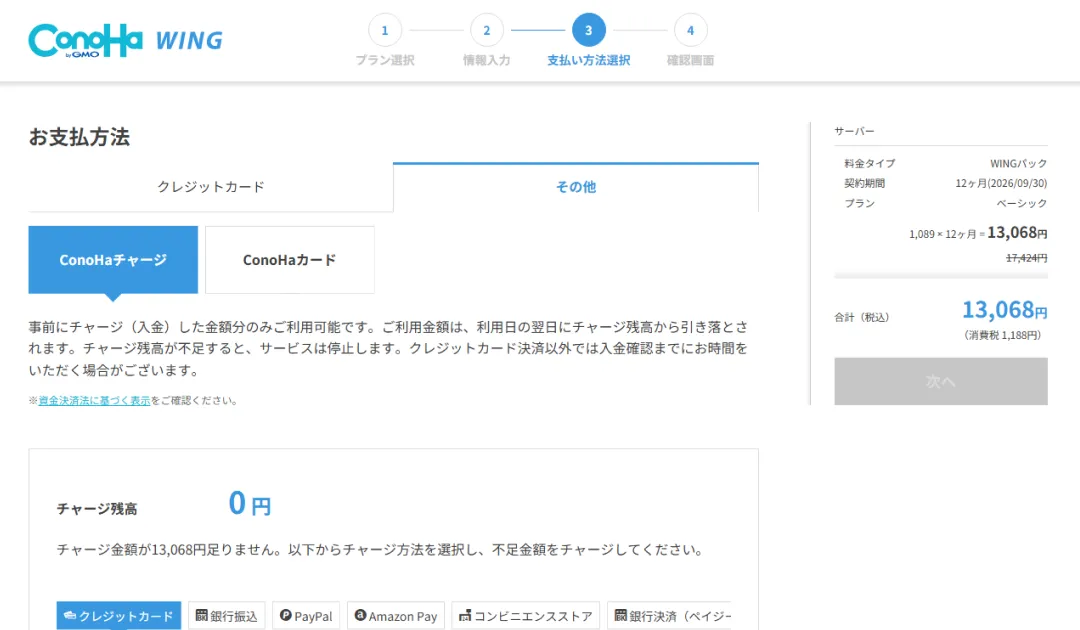This screenshot has height=630, width=1080.
Task: Click the 0 円 balance value
Action: point(249,503)
